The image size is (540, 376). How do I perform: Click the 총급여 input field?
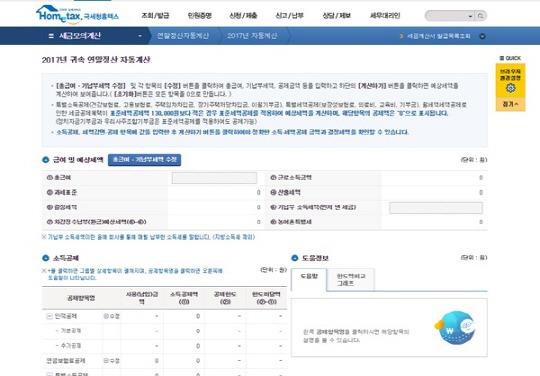214,178
